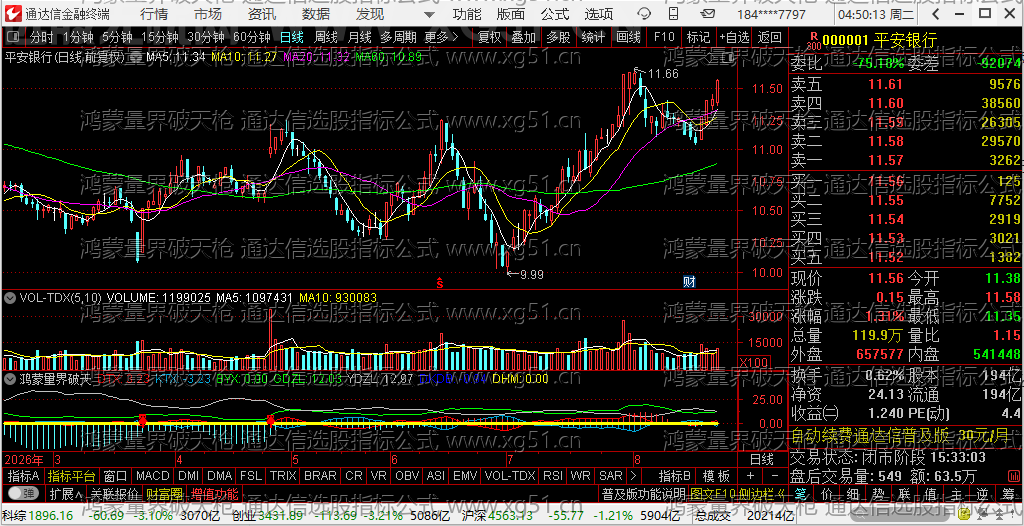Screen dimensions: 1024x526
Task: Click the 财 marker on the price chart
Action: tap(689, 282)
